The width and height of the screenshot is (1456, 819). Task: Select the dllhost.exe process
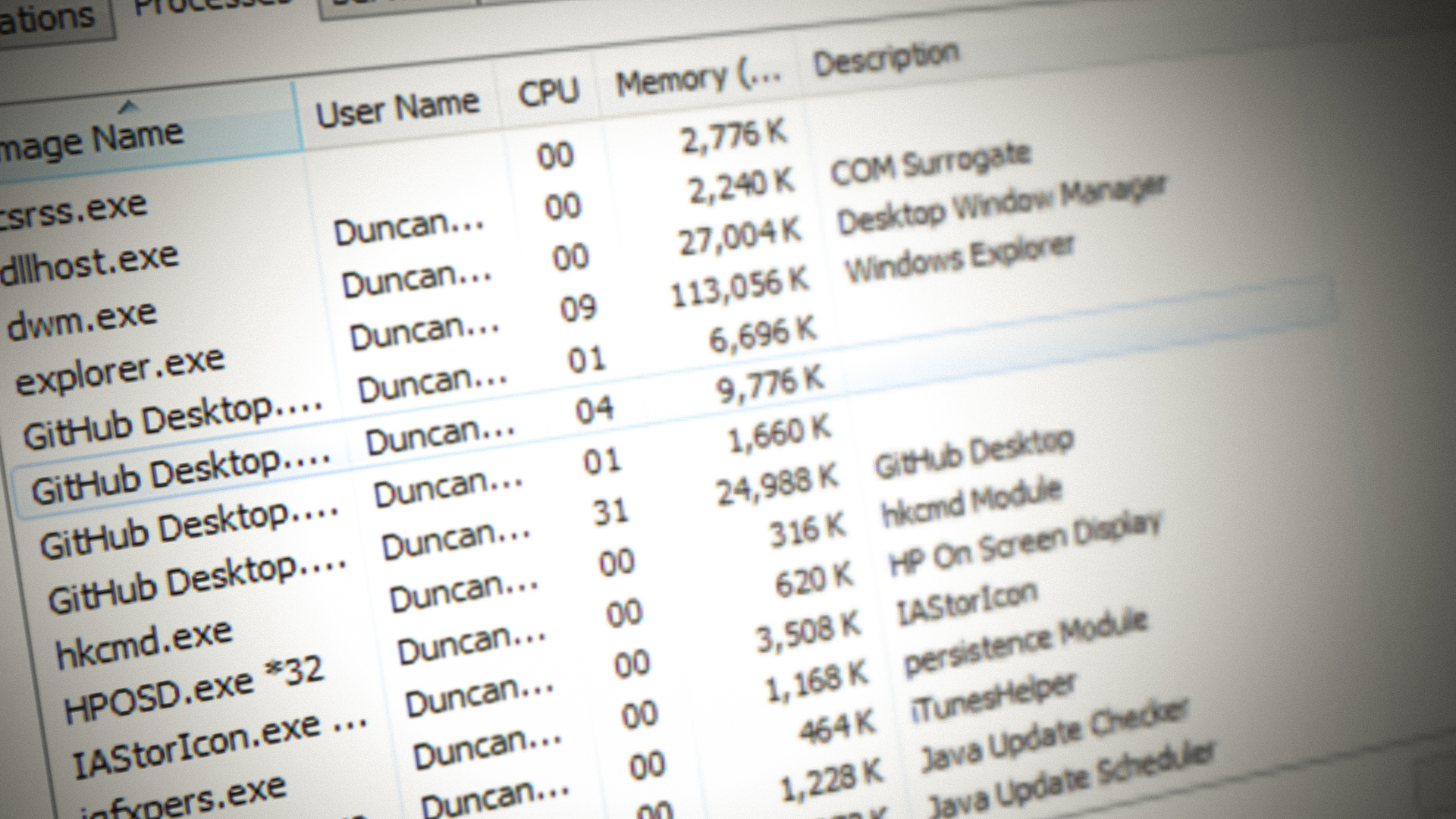(x=89, y=264)
